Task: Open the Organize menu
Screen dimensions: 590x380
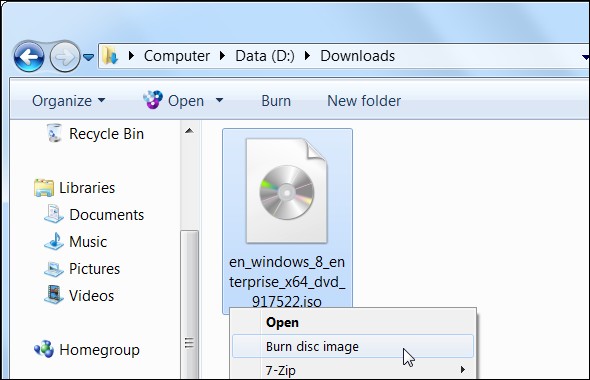Action: tap(68, 101)
